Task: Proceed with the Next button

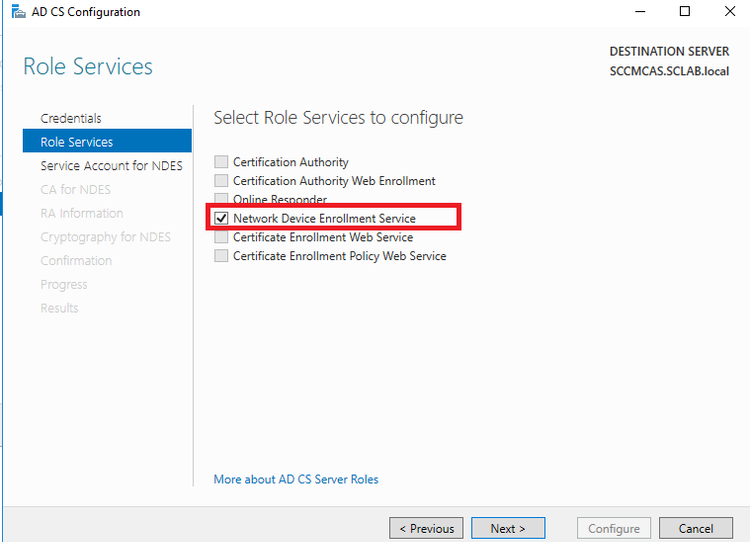Action: point(508,528)
